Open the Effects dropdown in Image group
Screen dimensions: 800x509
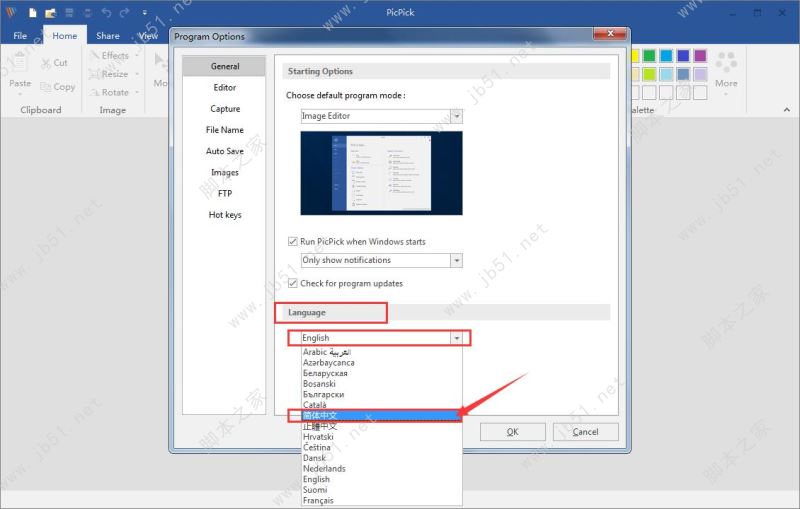coord(114,55)
